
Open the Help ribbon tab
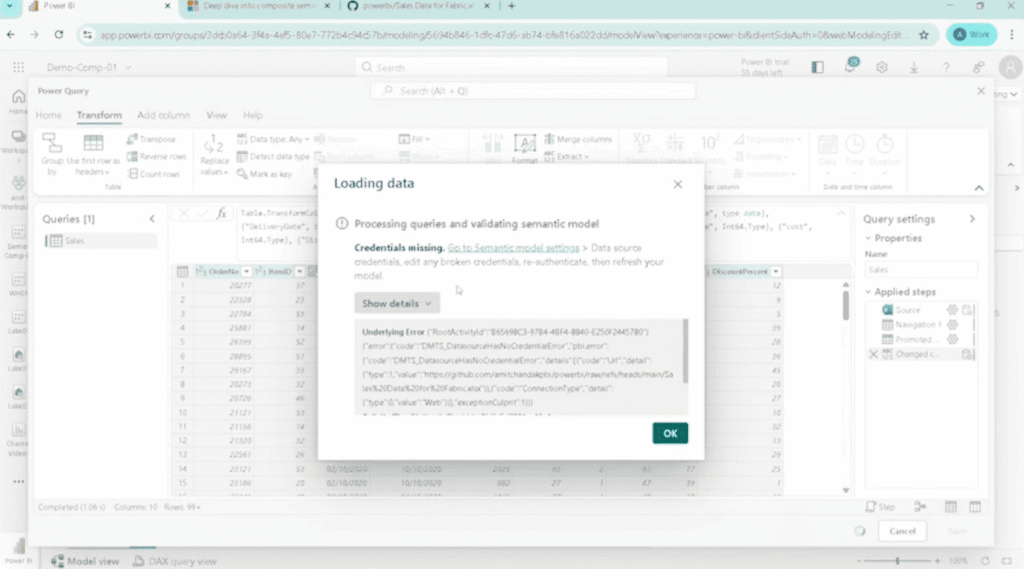click(253, 115)
